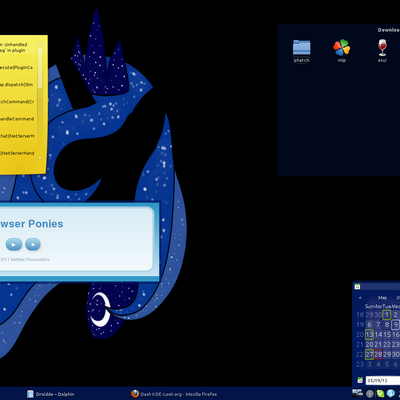
Task: Click the calendar icon in popup title
Action: 357,286
